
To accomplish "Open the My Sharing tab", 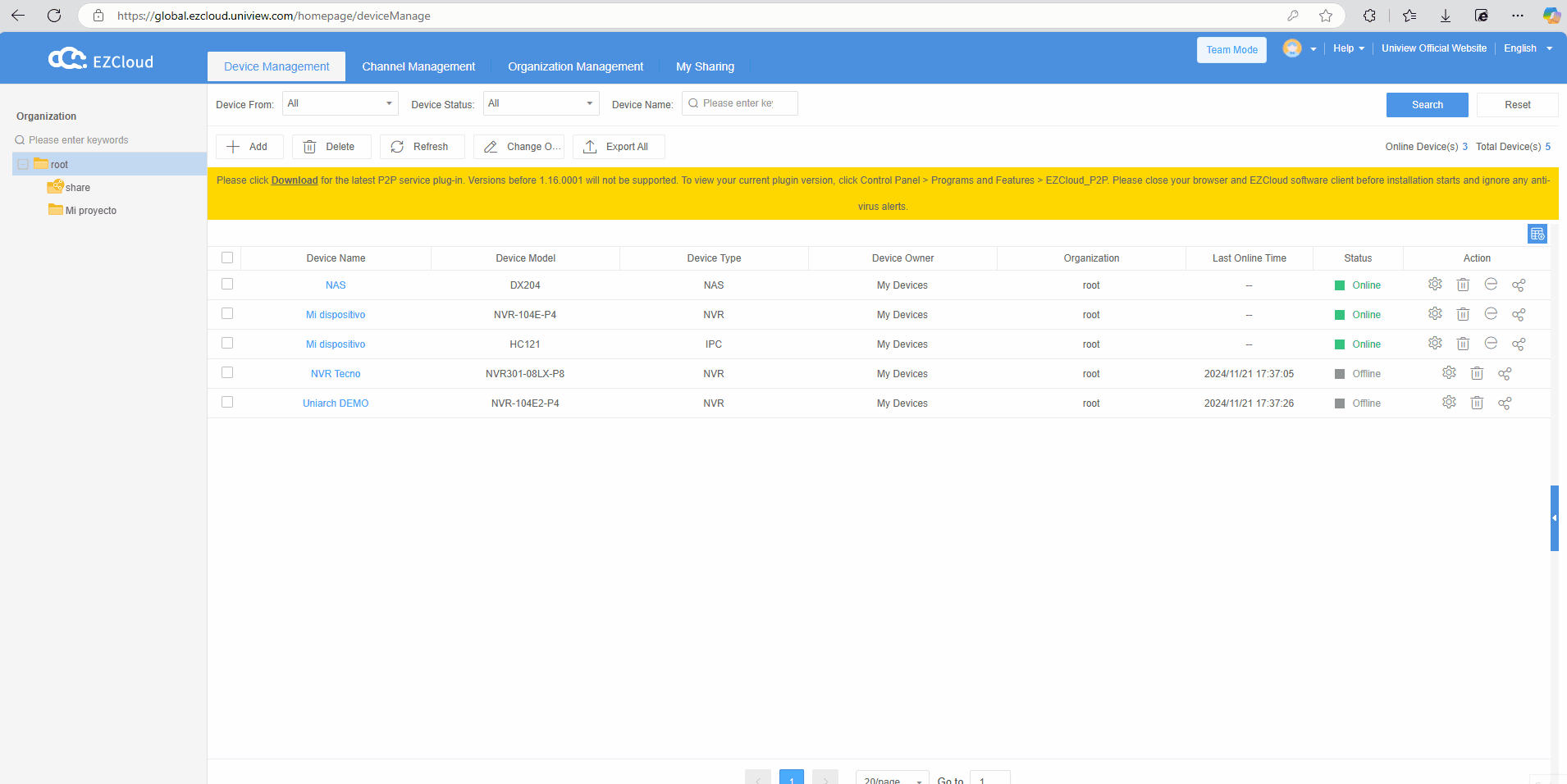I will tap(705, 66).
